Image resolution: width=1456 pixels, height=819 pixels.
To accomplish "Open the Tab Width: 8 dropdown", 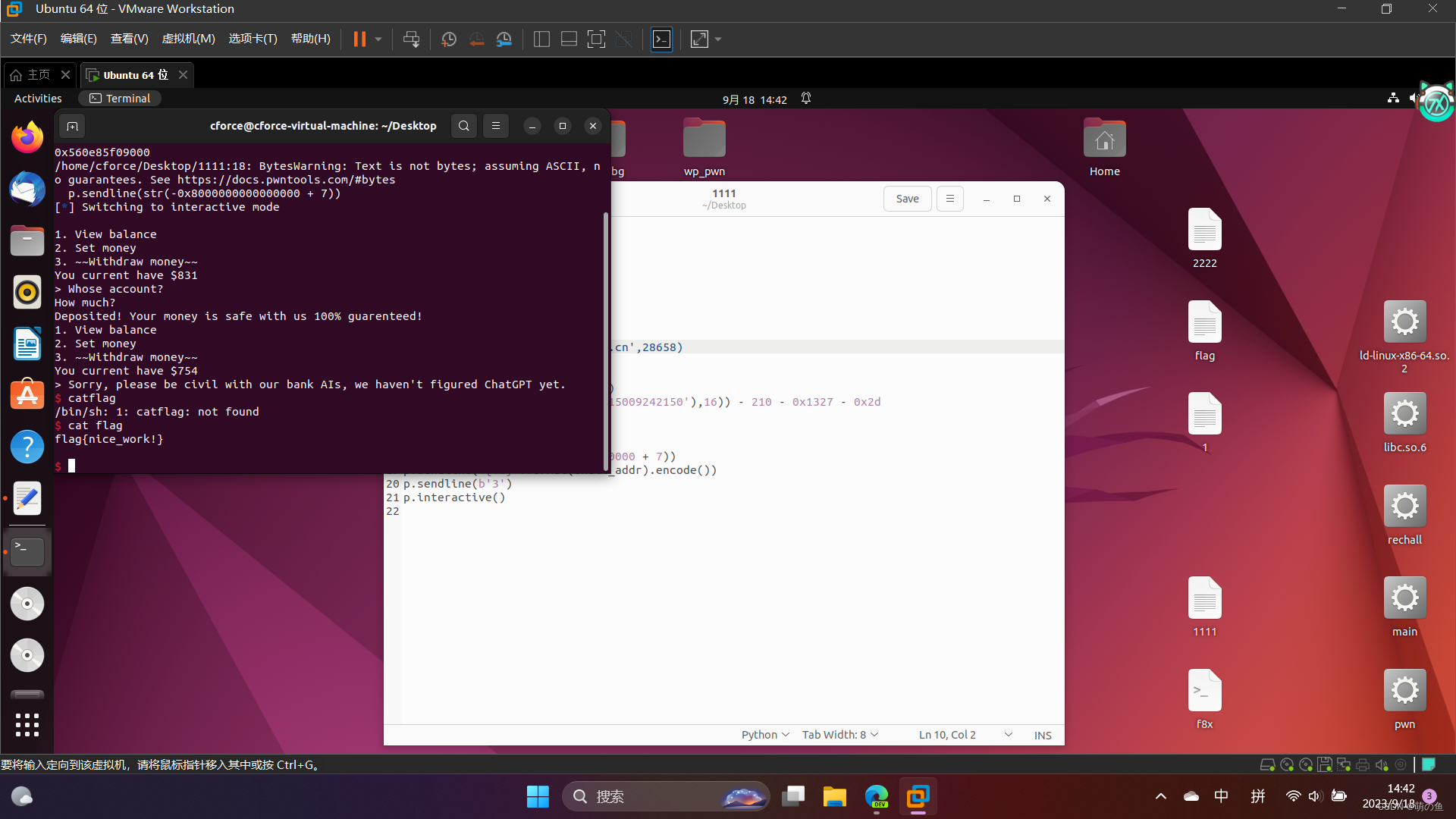I will [x=840, y=735].
